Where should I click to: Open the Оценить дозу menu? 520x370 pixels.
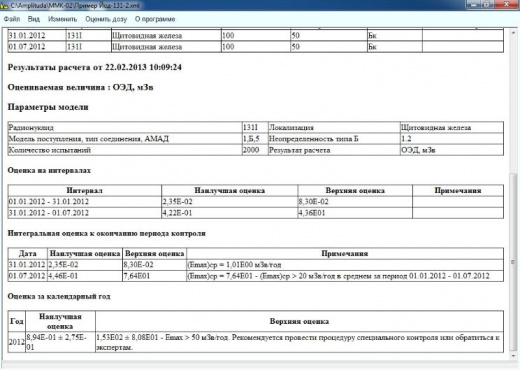(106, 19)
